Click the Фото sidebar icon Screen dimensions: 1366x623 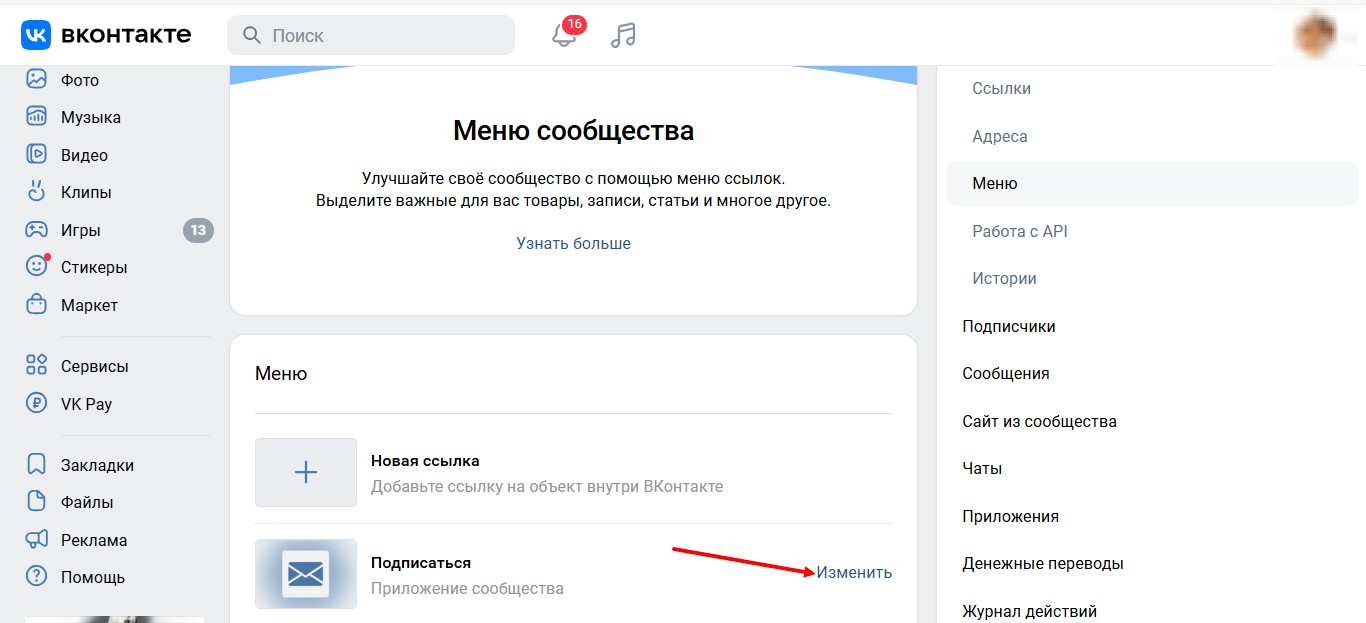pos(36,79)
